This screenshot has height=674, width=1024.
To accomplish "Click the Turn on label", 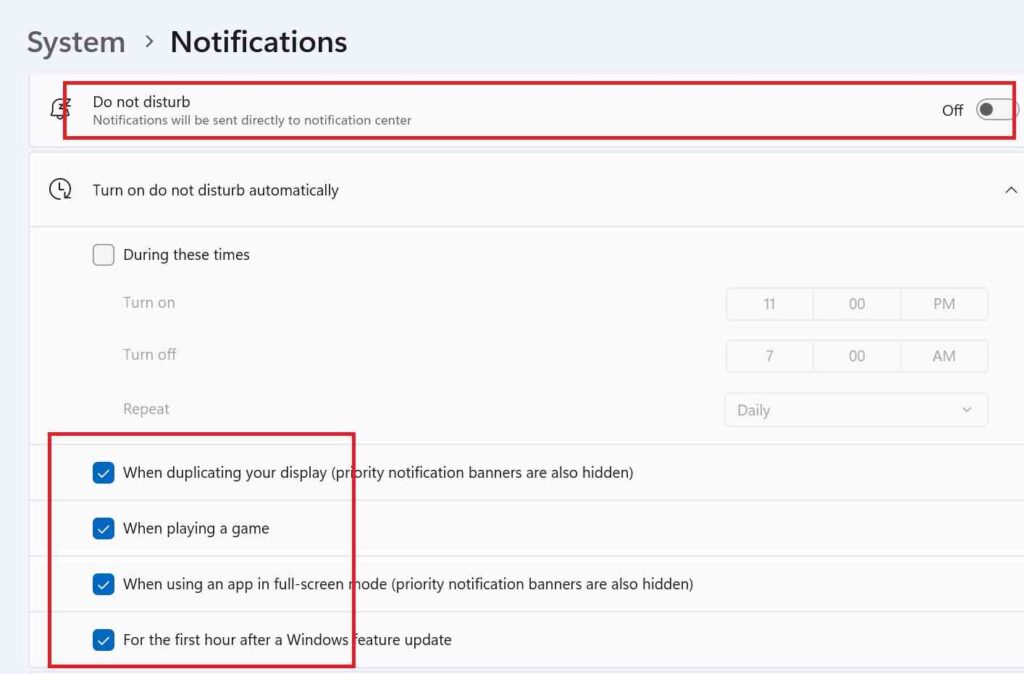I will pyautogui.click(x=149, y=302).
